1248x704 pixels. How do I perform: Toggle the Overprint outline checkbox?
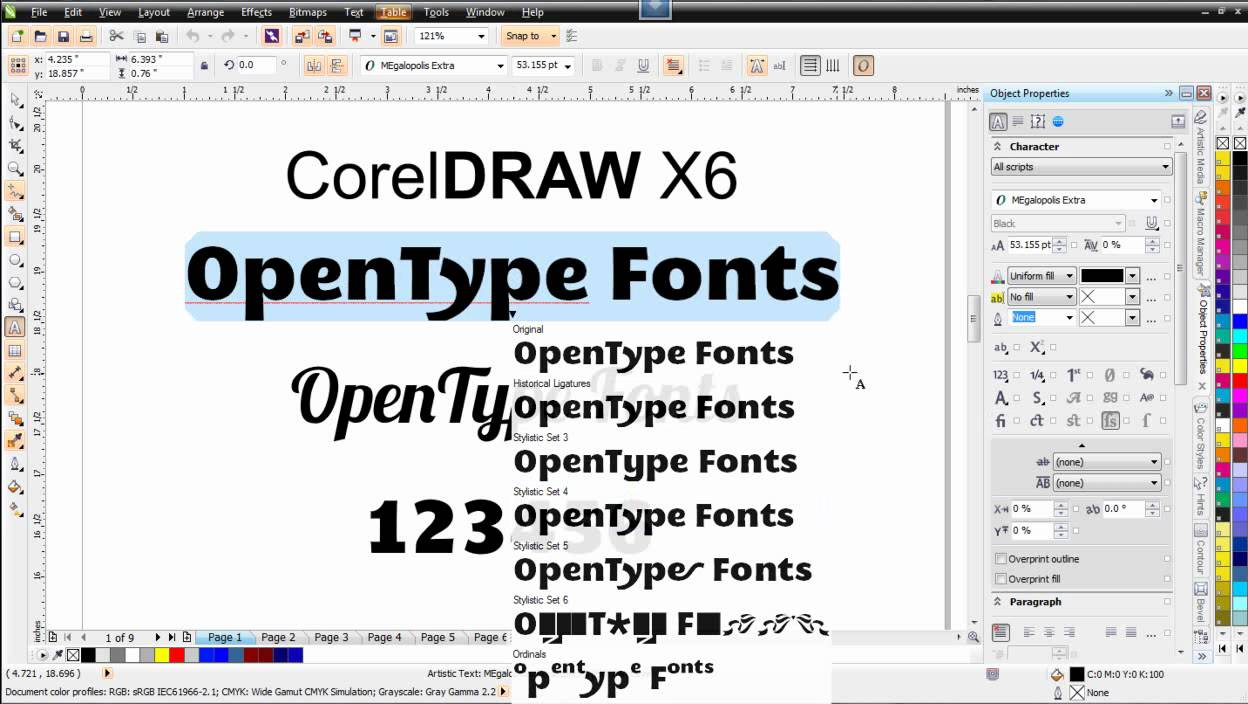tap(1001, 559)
